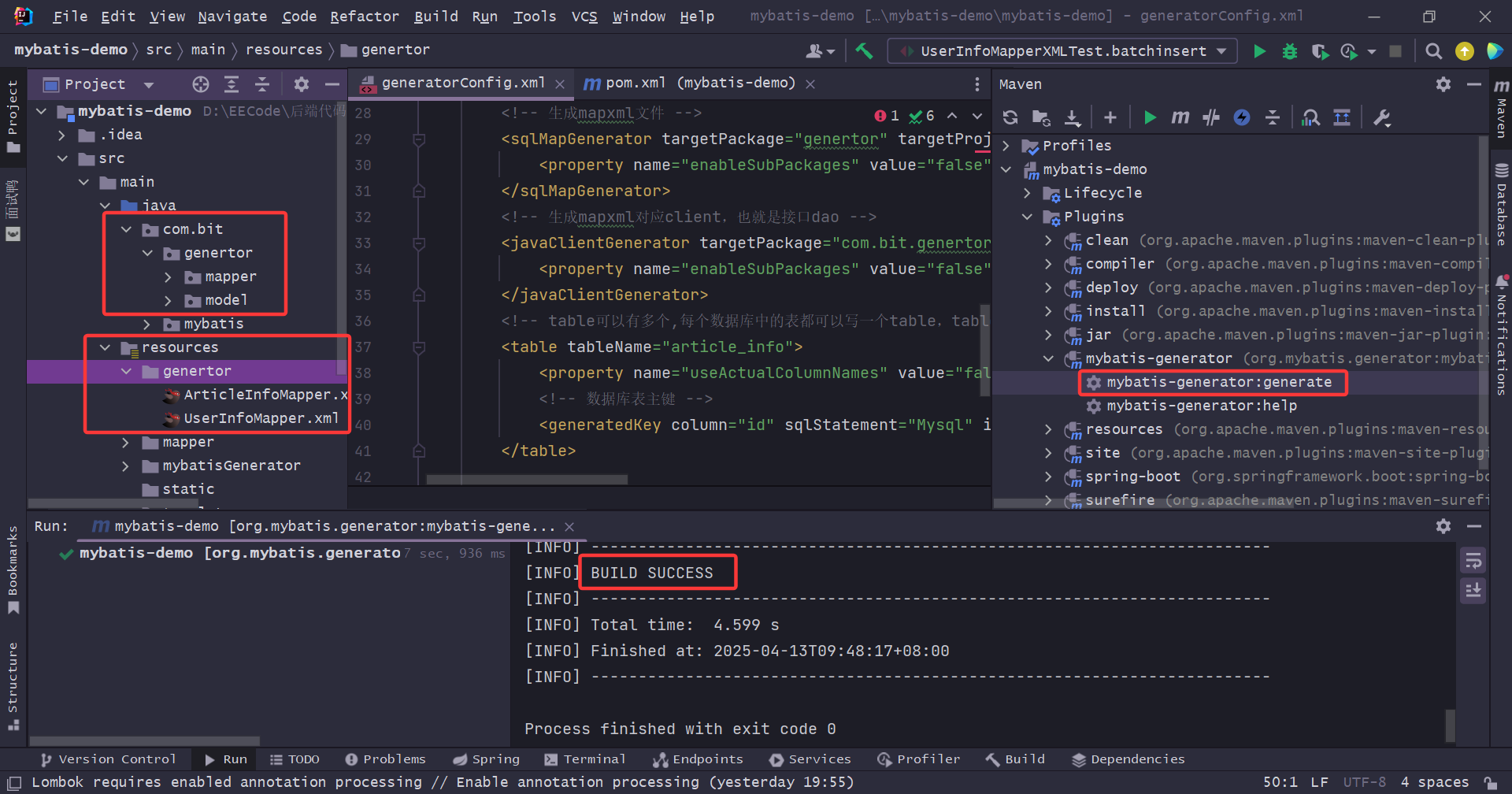Image resolution: width=1512 pixels, height=794 pixels.
Task: Open Dependencies tool window
Action: click(1128, 759)
